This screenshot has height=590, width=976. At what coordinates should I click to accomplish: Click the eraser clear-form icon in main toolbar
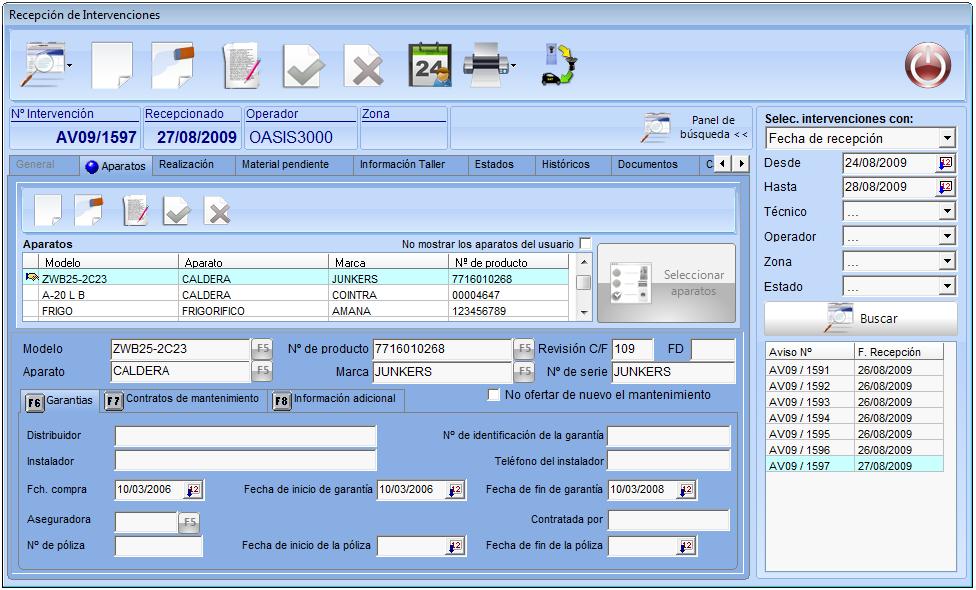[x=173, y=65]
